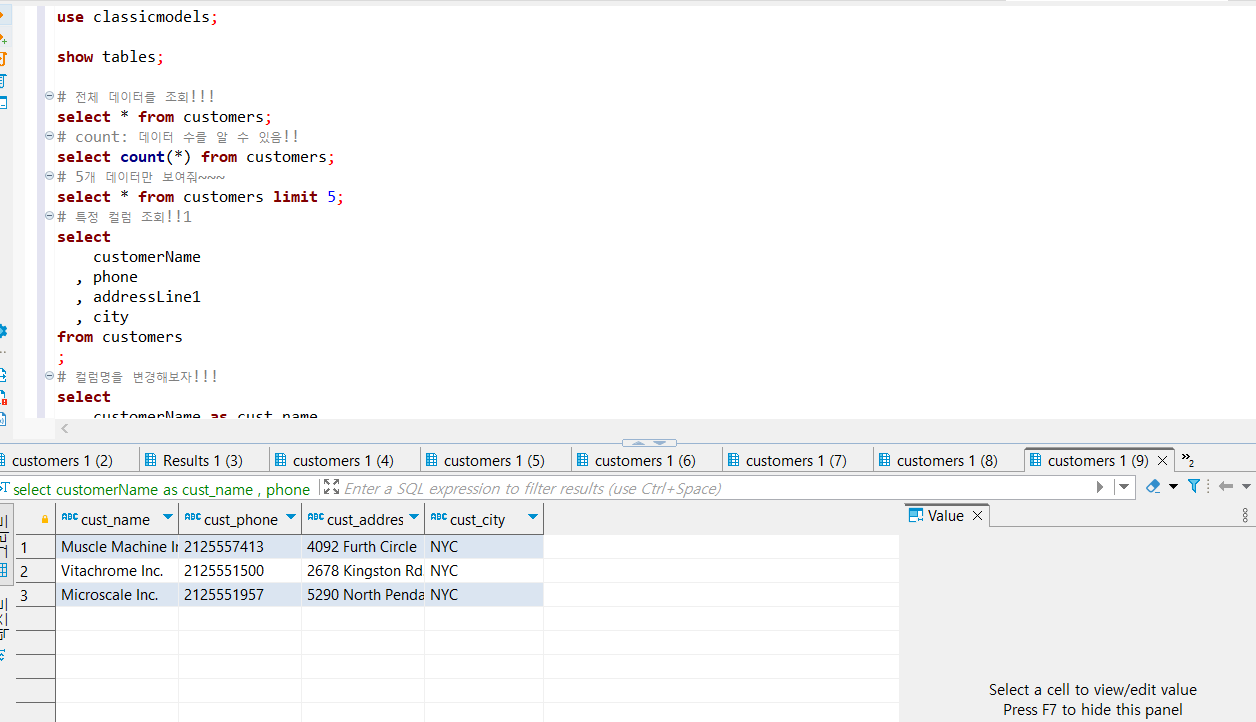The image size is (1256, 722).
Task: Collapse the '# count:' comment fold marker
Action: pyautogui.click(x=49, y=136)
